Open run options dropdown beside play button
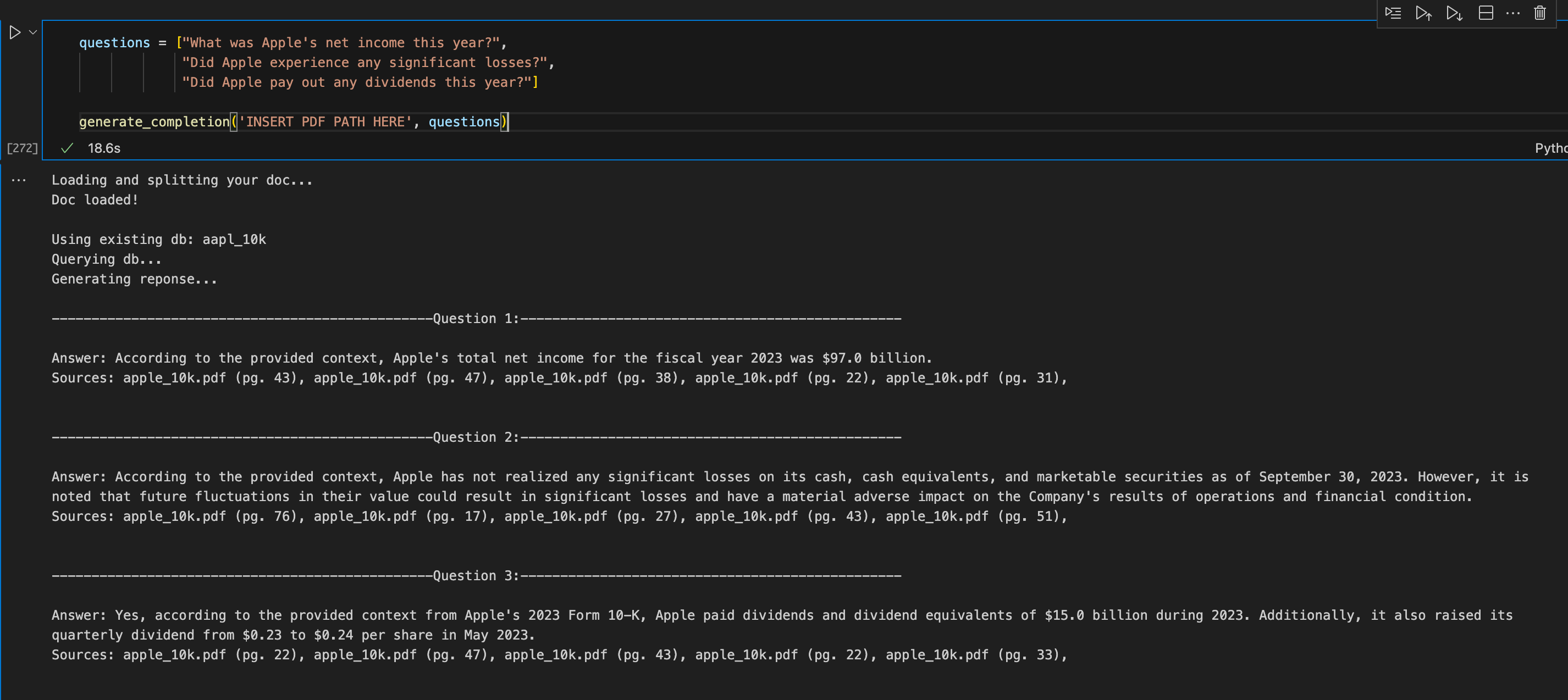The width and height of the screenshot is (1568, 700). pos(33,32)
